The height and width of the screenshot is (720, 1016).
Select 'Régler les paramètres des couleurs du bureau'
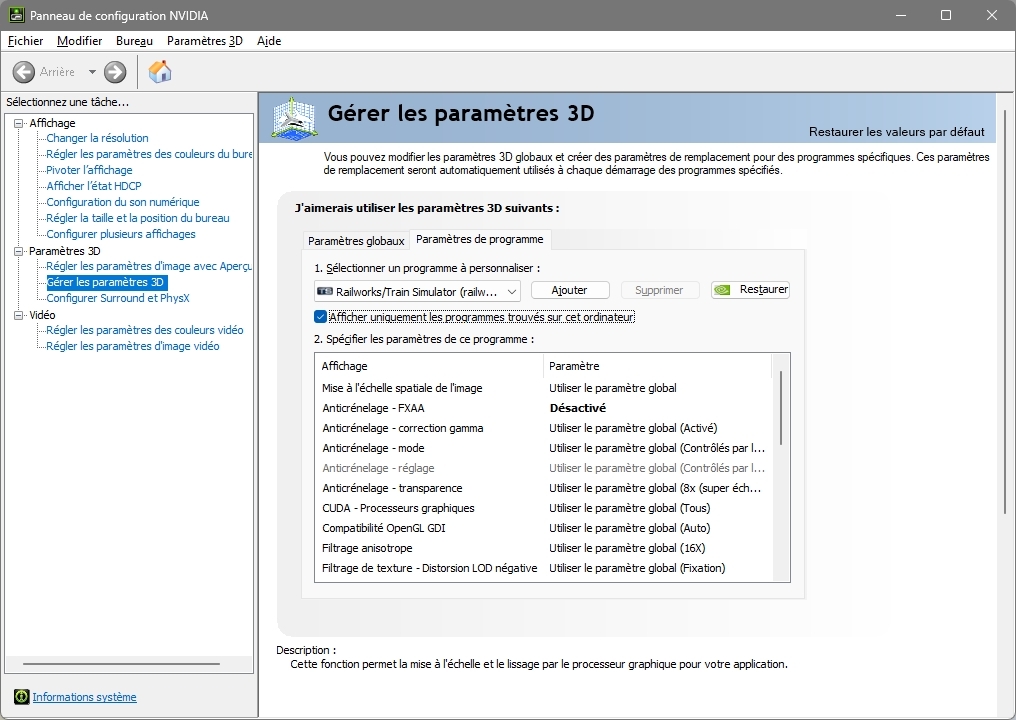(x=149, y=154)
